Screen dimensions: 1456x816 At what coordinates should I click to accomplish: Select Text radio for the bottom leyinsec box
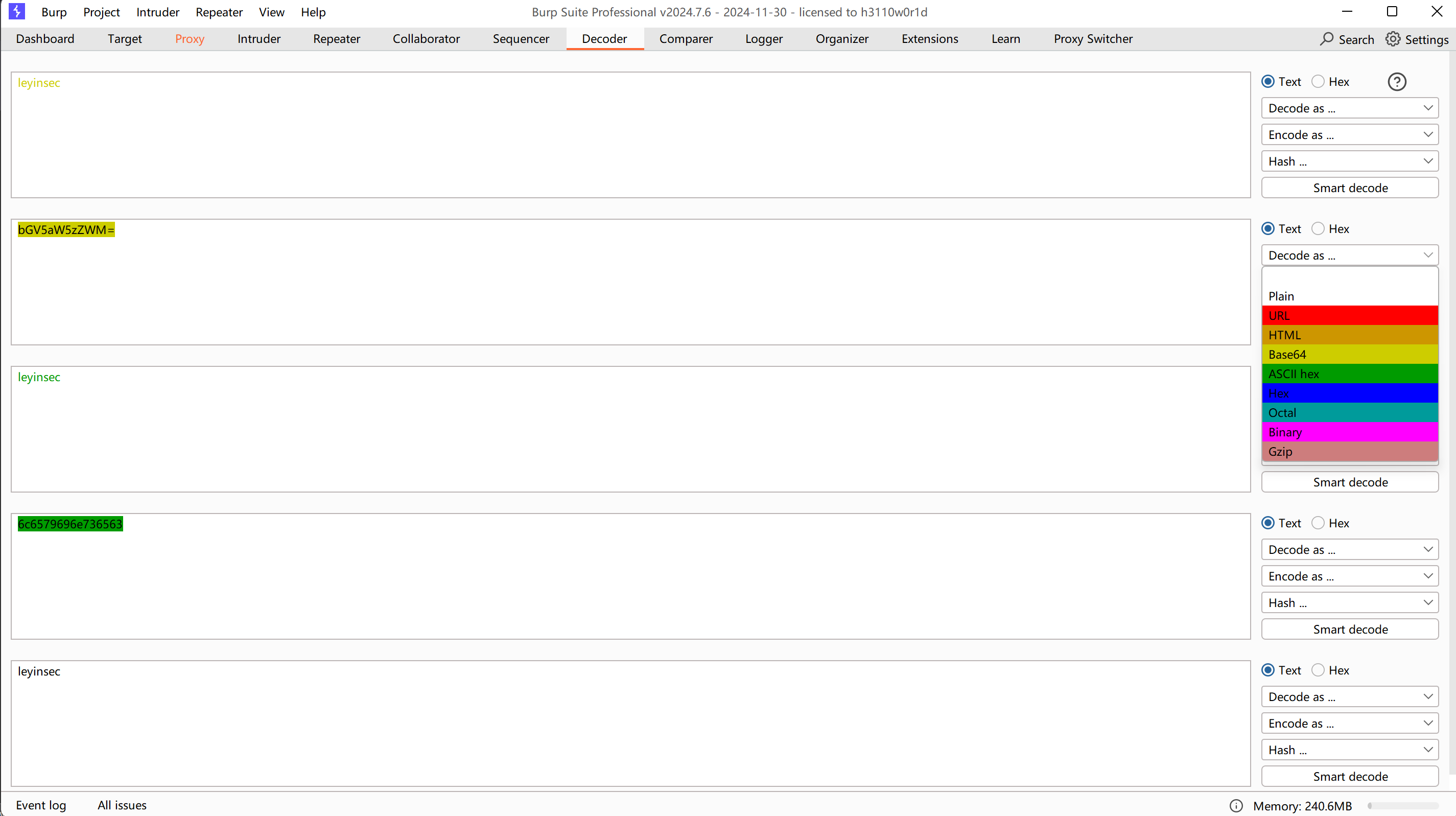point(1268,670)
